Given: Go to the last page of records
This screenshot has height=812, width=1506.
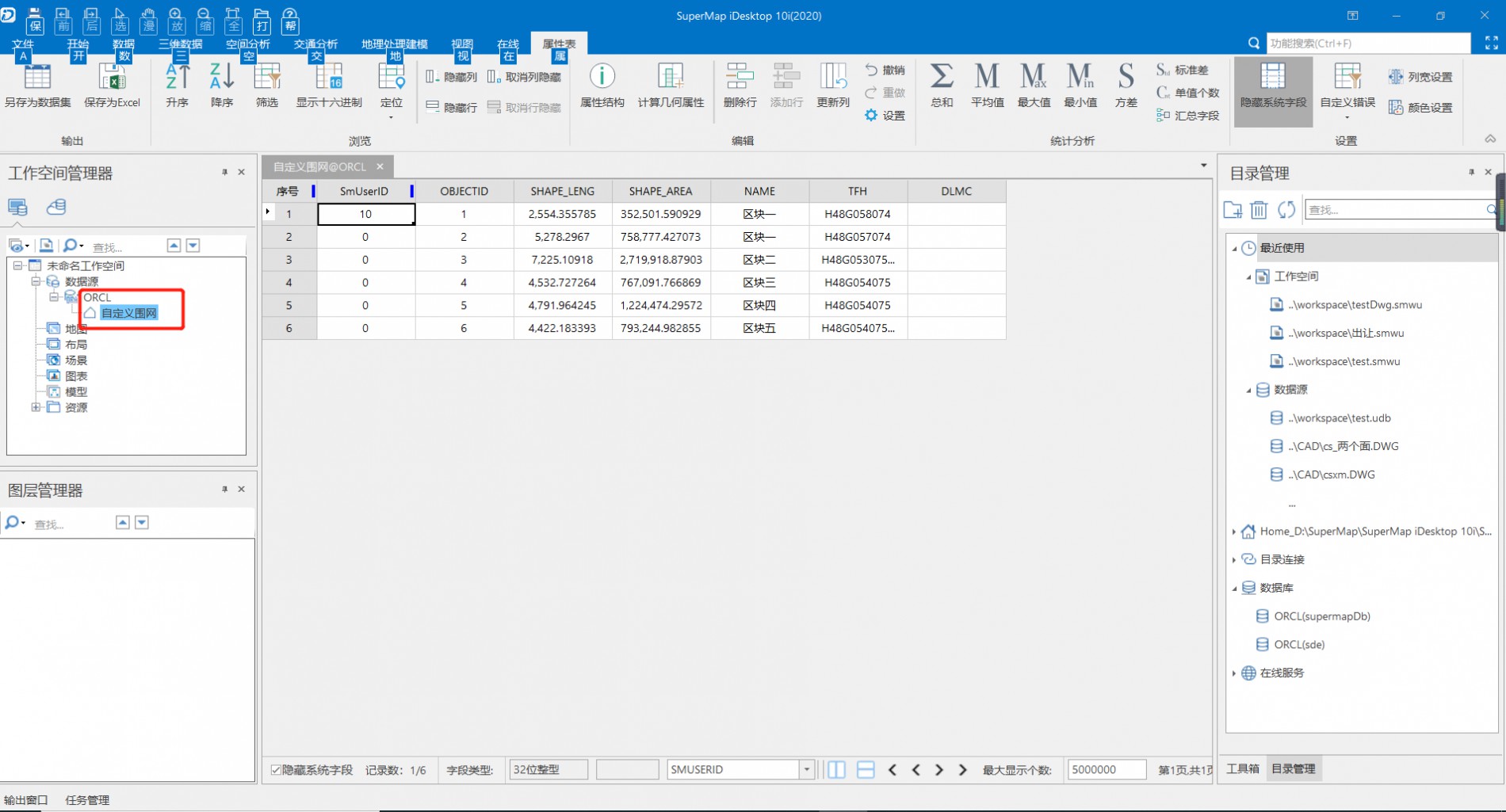Looking at the screenshot, I should pyautogui.click(x=963, y=769).
